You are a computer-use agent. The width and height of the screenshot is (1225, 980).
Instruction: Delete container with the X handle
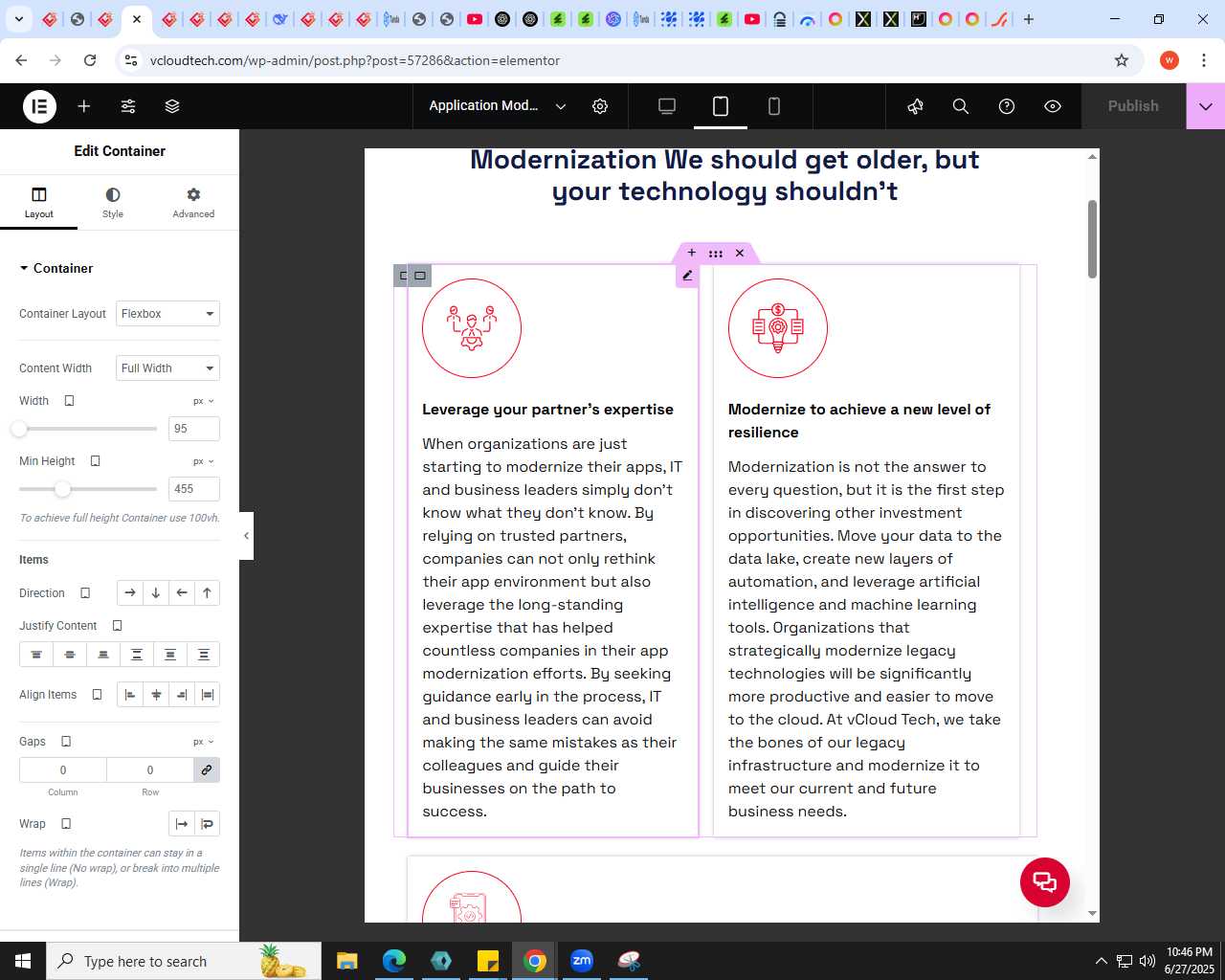tap(740, 254)
